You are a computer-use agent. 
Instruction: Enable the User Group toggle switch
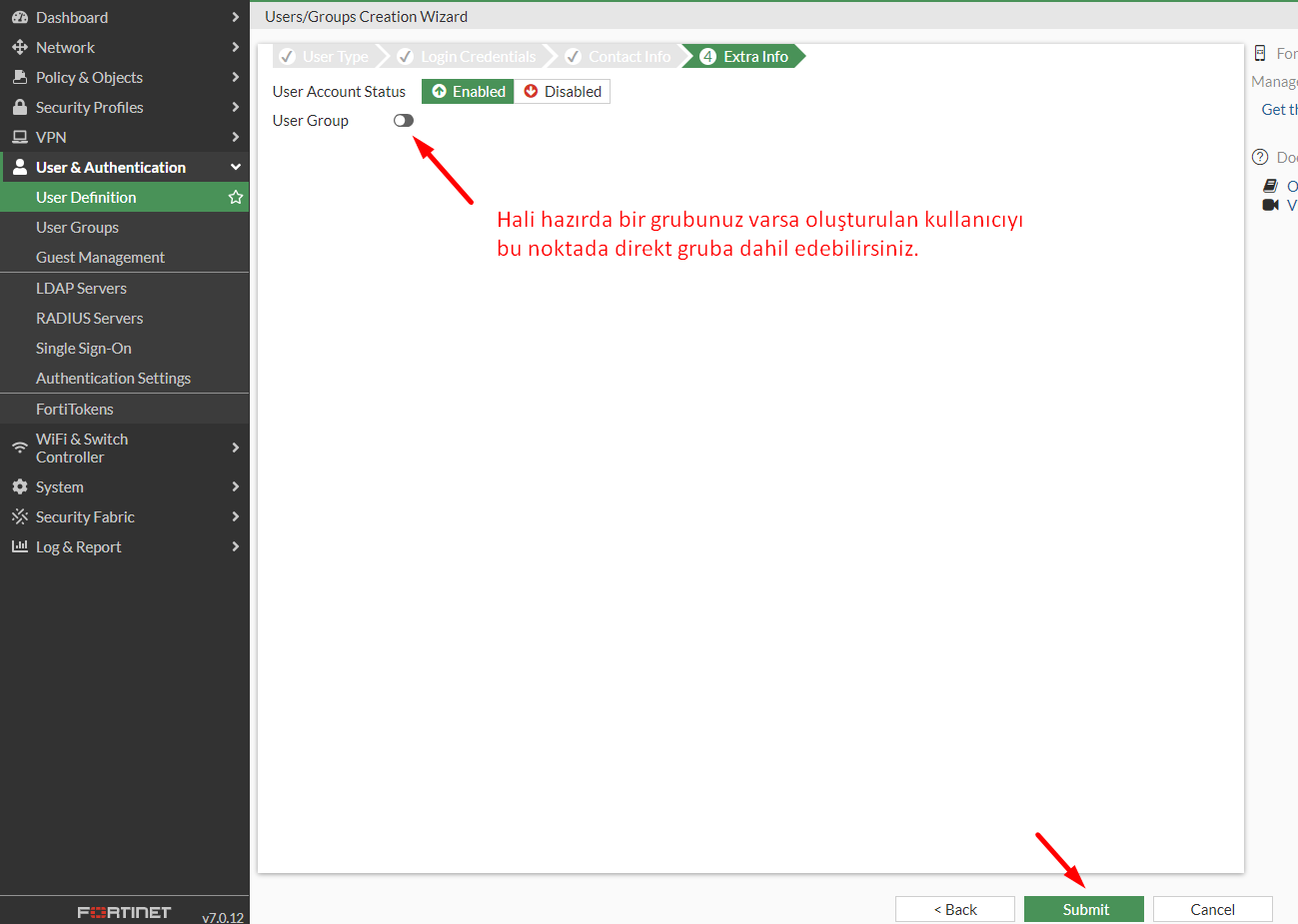pyautogui.click(x=403, y=120)
